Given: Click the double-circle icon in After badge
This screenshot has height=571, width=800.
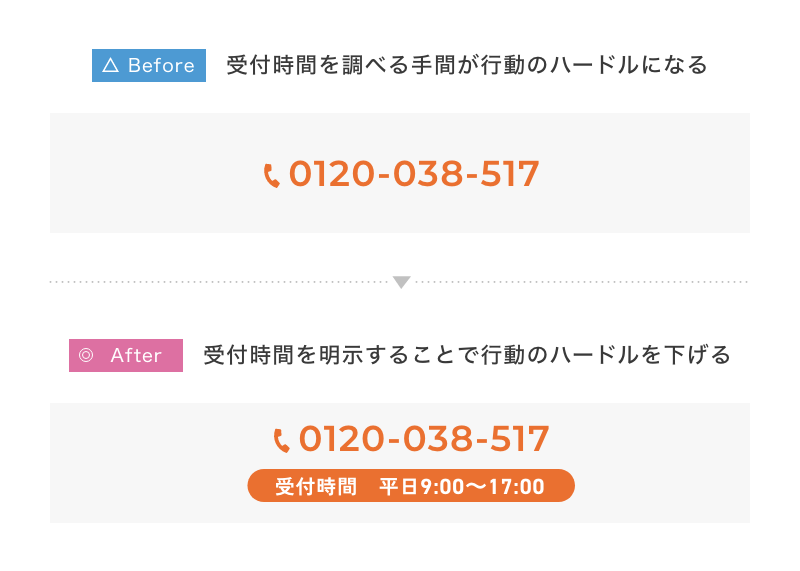Looking at the screenshot, I should pos(86,355).
